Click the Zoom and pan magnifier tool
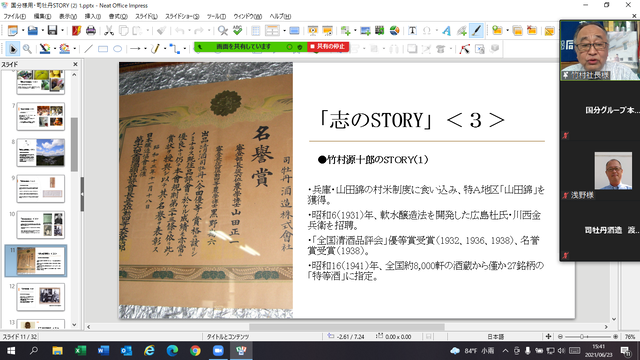This screenshot has height=360, width=640. click(27, 49)
